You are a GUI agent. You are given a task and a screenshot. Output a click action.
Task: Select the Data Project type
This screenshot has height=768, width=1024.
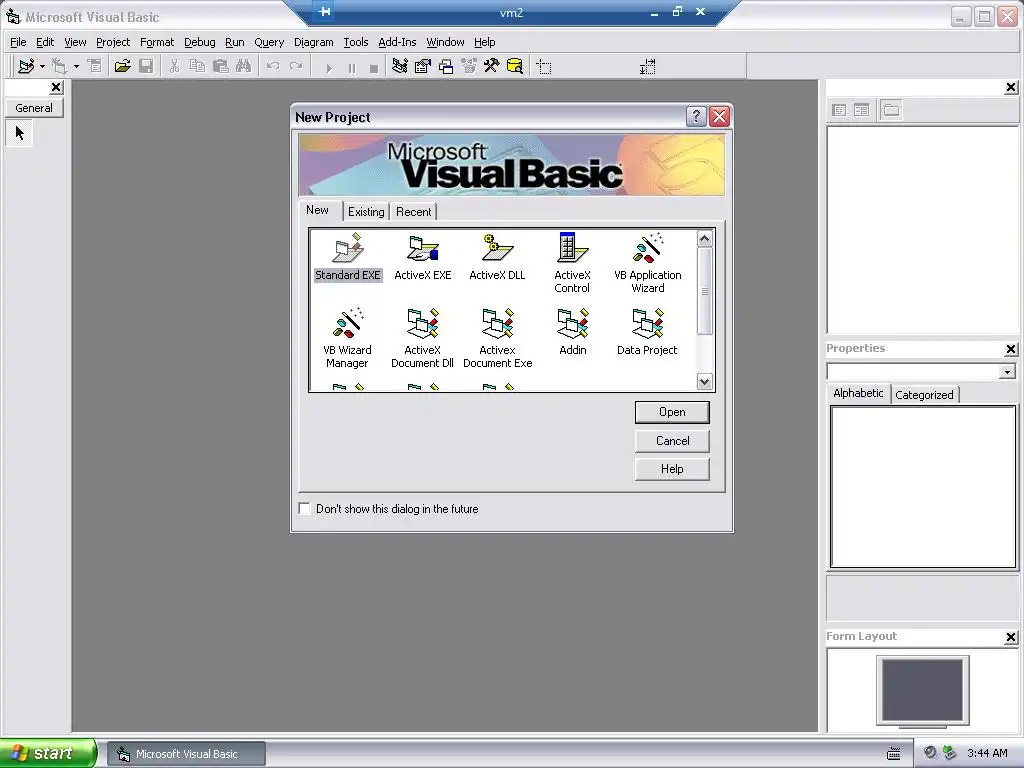click(647, 332)
